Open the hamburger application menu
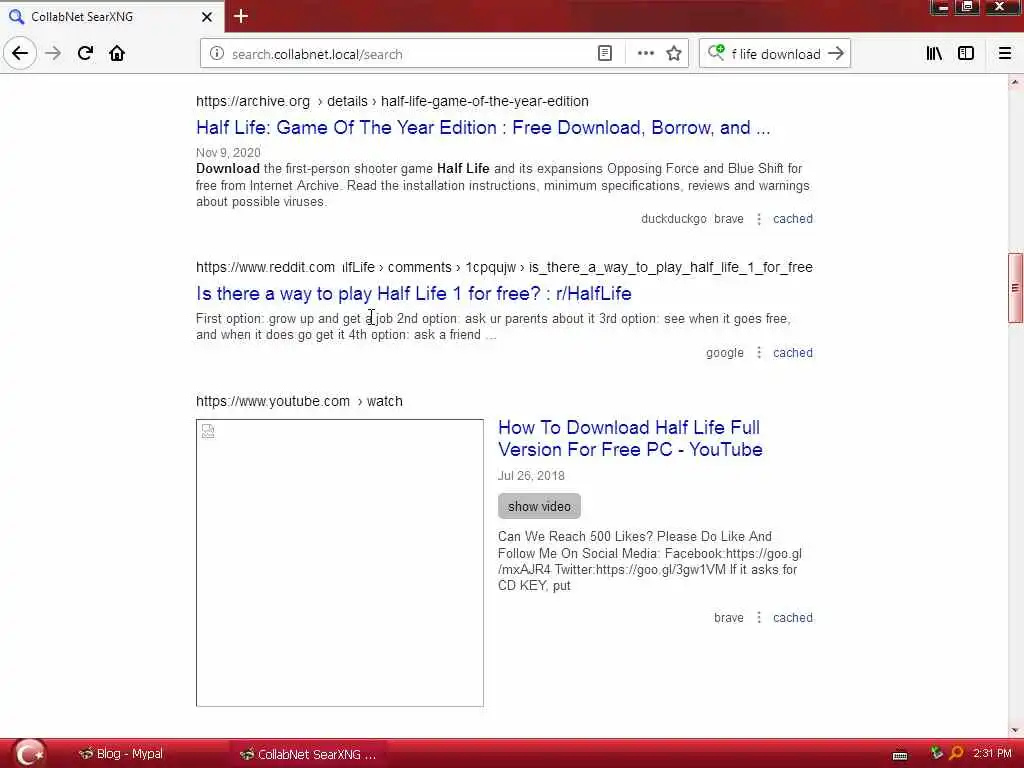Screen dimensions: 1024x768 [1004, 54]
